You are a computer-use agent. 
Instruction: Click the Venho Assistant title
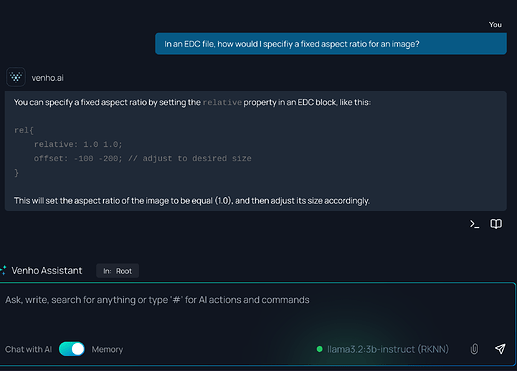[x=47, y=270]
